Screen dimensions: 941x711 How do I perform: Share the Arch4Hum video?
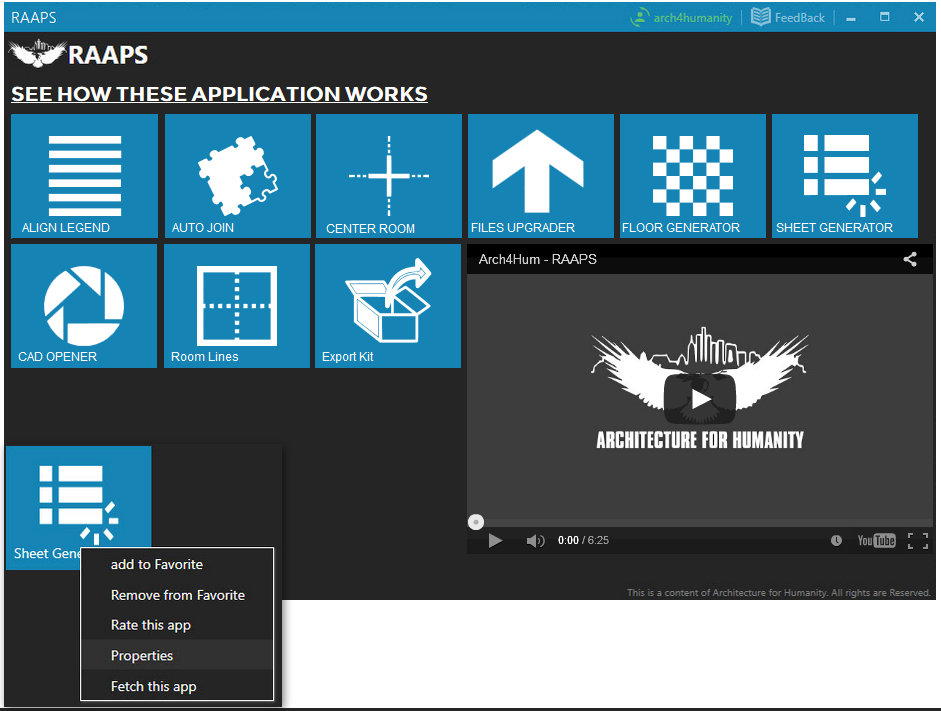click(x=910, y=259)
